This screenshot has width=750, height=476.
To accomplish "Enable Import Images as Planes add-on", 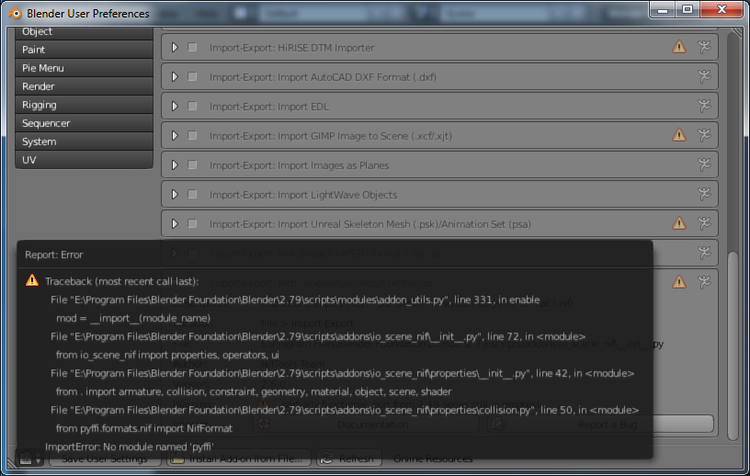I will [x=192, y=165].
